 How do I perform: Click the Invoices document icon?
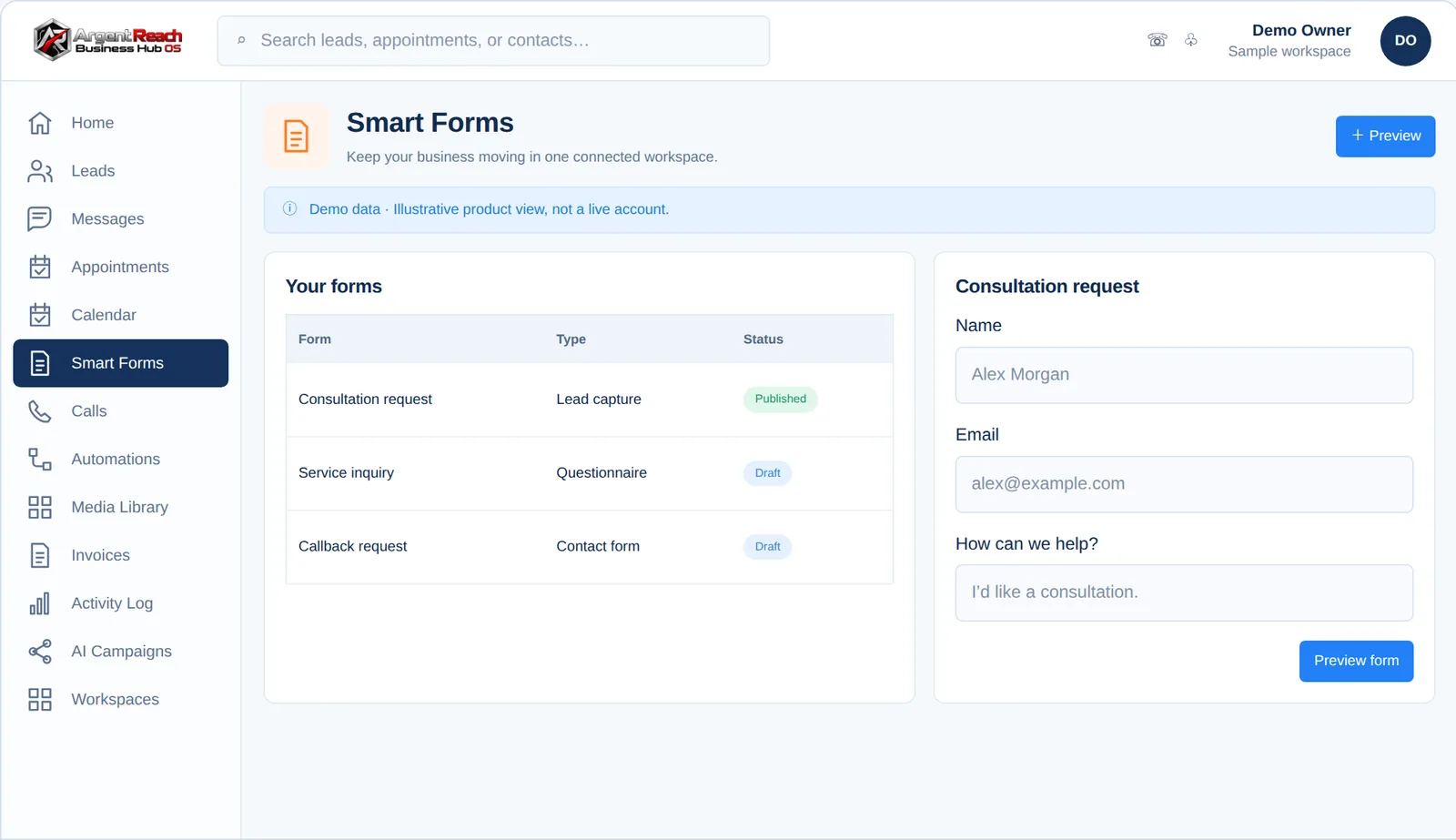[x=40, y=555]
